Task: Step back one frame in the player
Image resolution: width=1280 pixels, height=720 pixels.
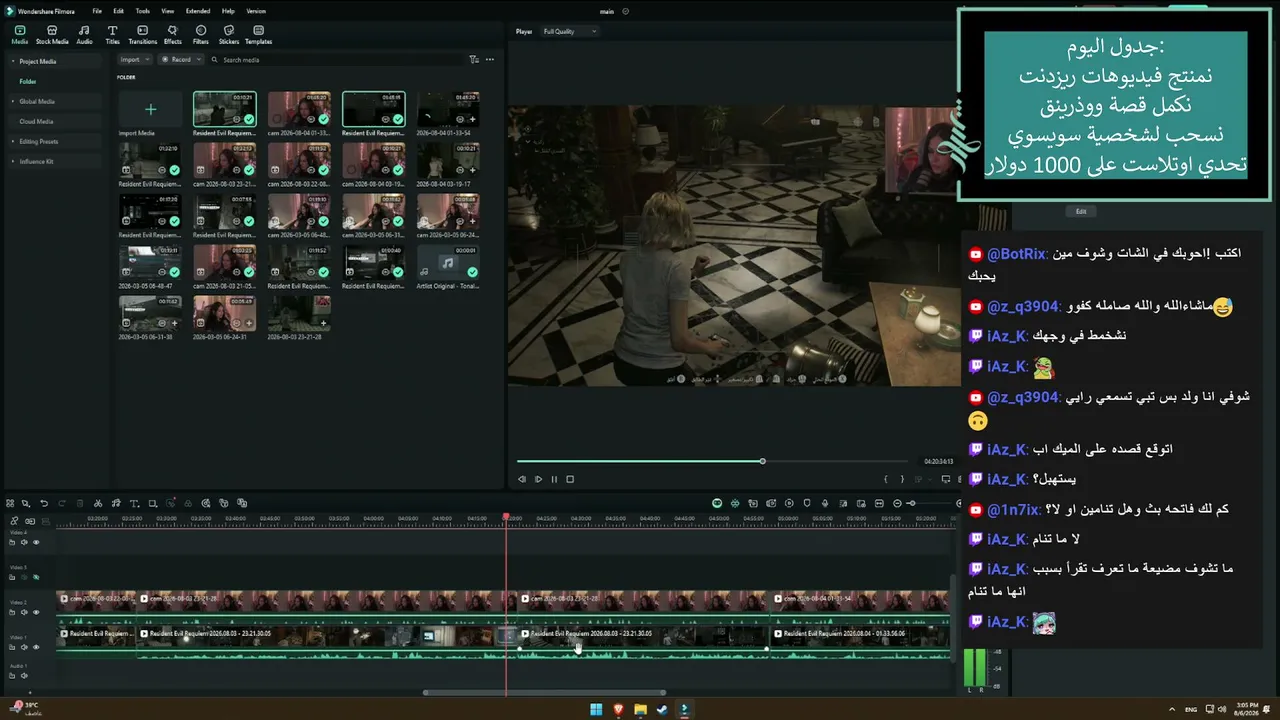Action: pos(521,479)
